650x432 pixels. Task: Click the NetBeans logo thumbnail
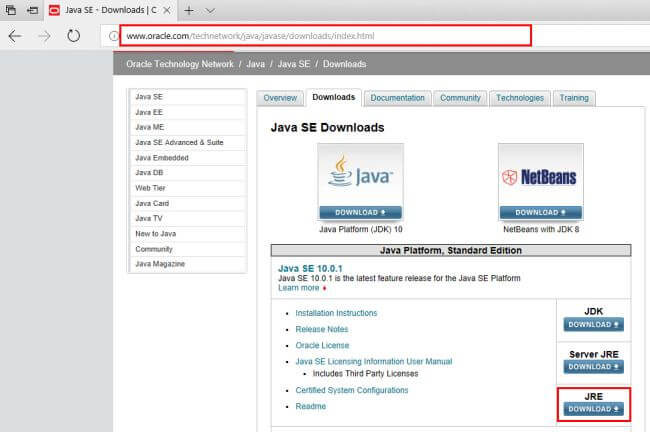[x=541, y=177]
